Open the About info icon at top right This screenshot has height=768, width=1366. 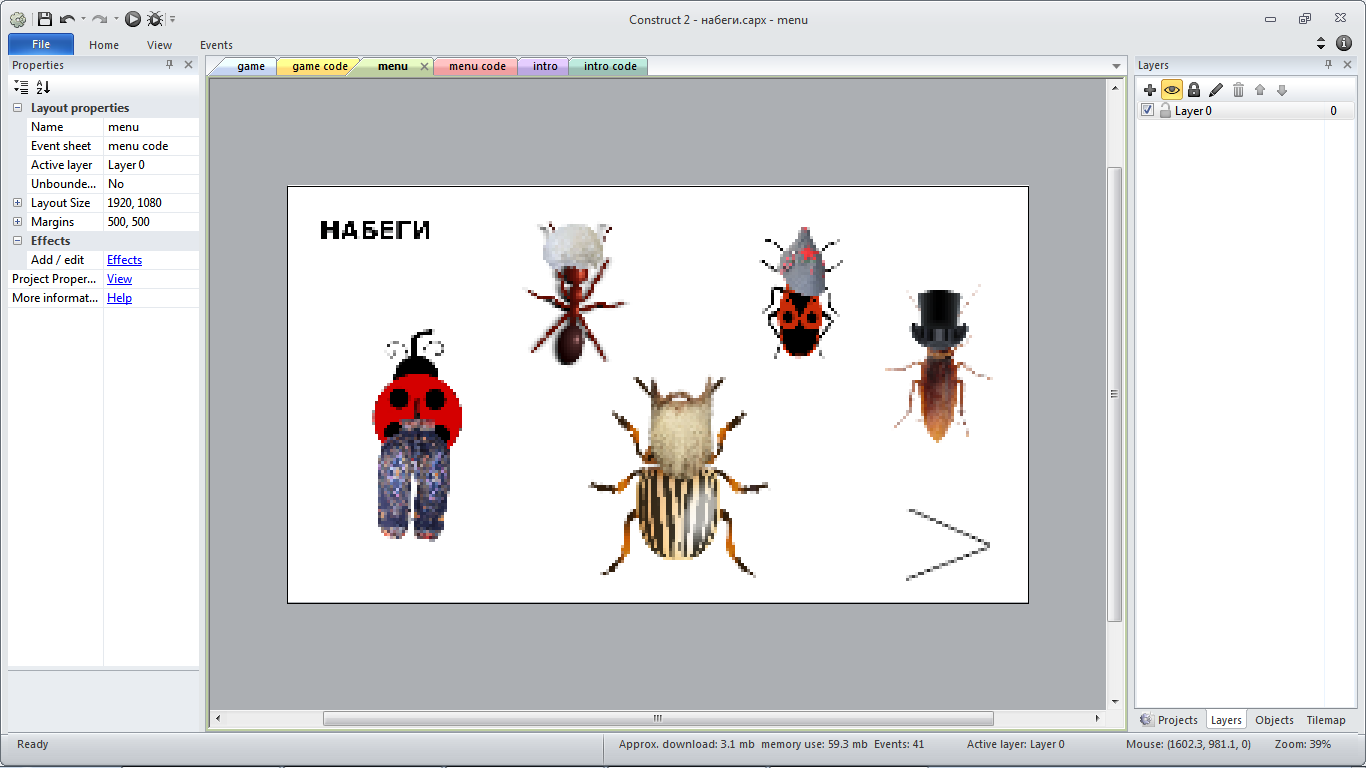click(x=1344, y=43)
